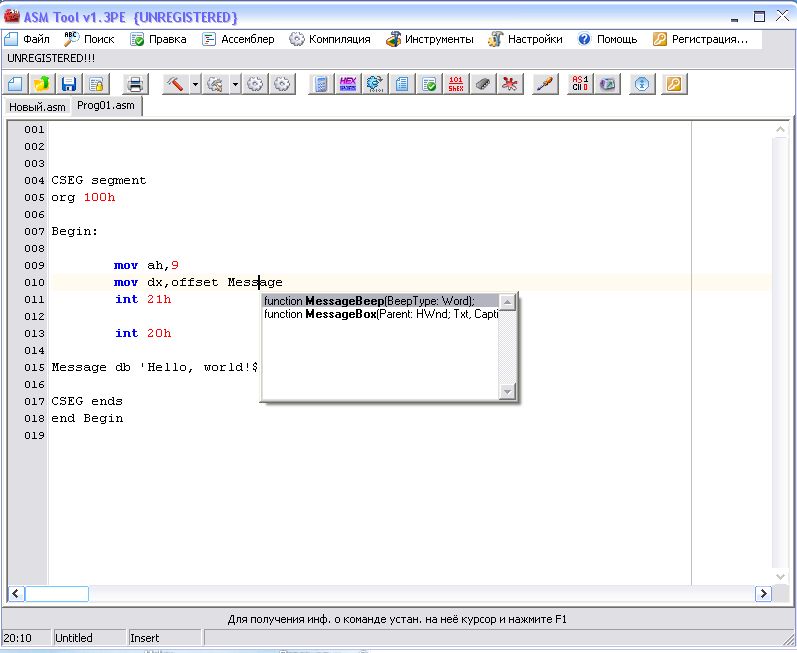Open the Компиляция menu
The height and width of the screenshot is (653, 797).
pos(330,39)
